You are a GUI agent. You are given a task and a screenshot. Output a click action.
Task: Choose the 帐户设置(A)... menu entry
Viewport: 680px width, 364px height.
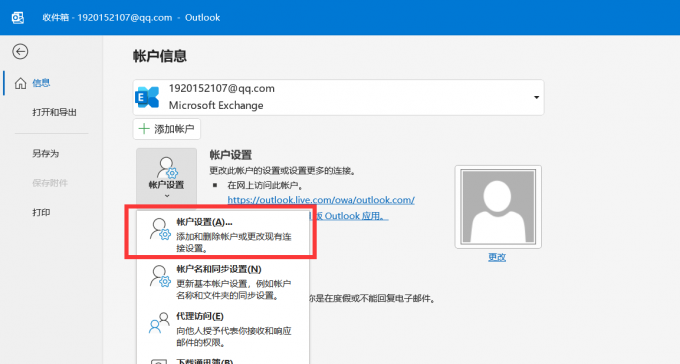tap(223, 235)
